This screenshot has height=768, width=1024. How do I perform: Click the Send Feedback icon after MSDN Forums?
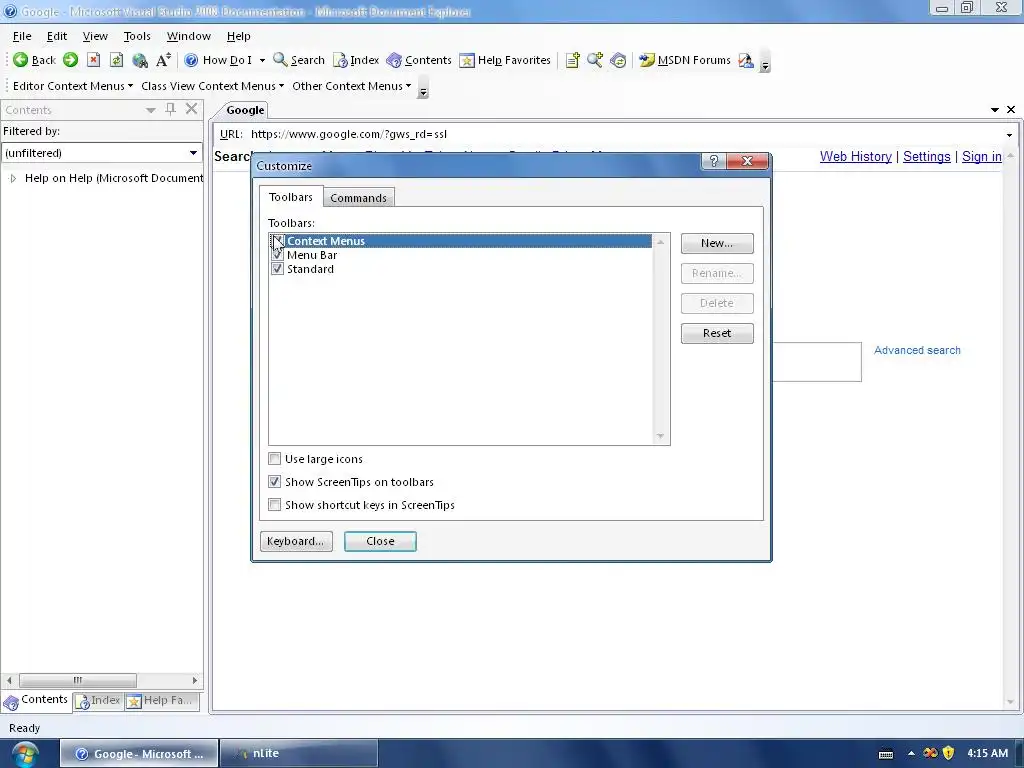(745, 60)
